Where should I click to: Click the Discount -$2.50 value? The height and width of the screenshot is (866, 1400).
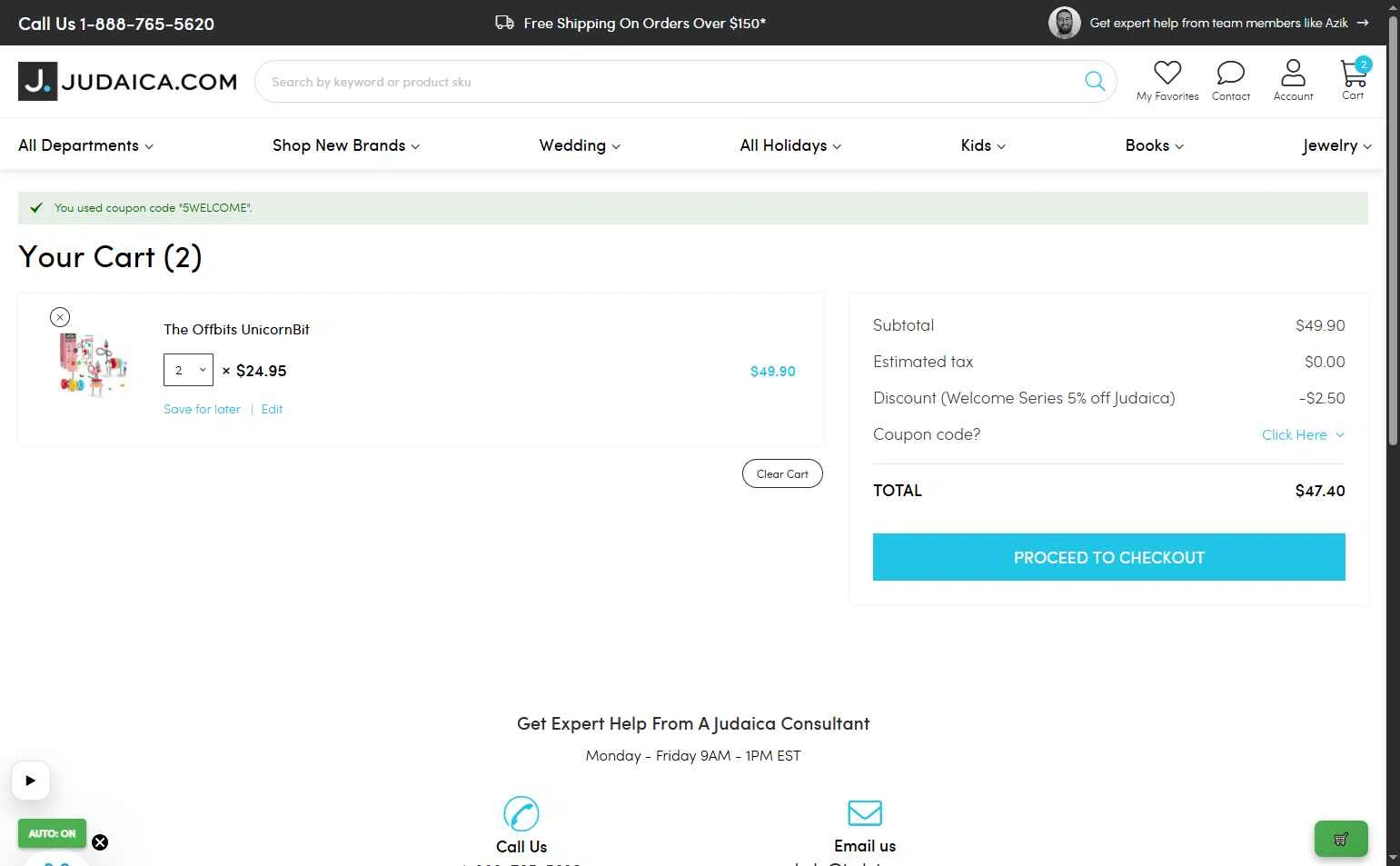[1322, 398]
